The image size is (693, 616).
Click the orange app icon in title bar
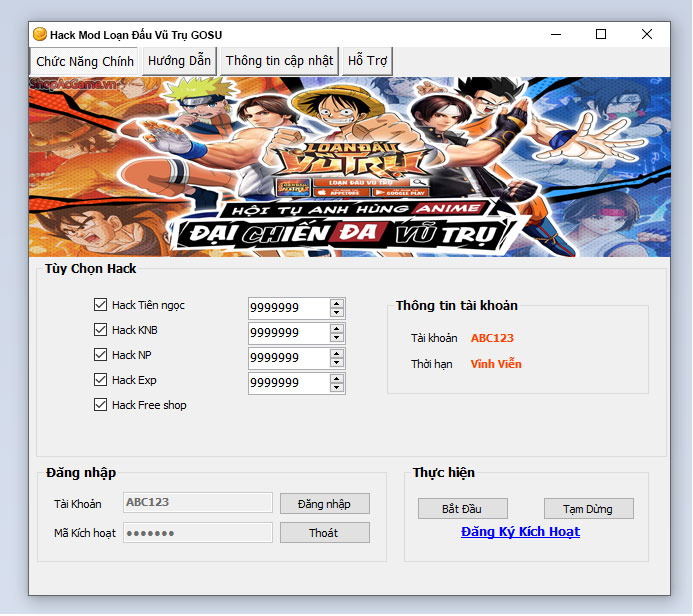click(40, 34)
